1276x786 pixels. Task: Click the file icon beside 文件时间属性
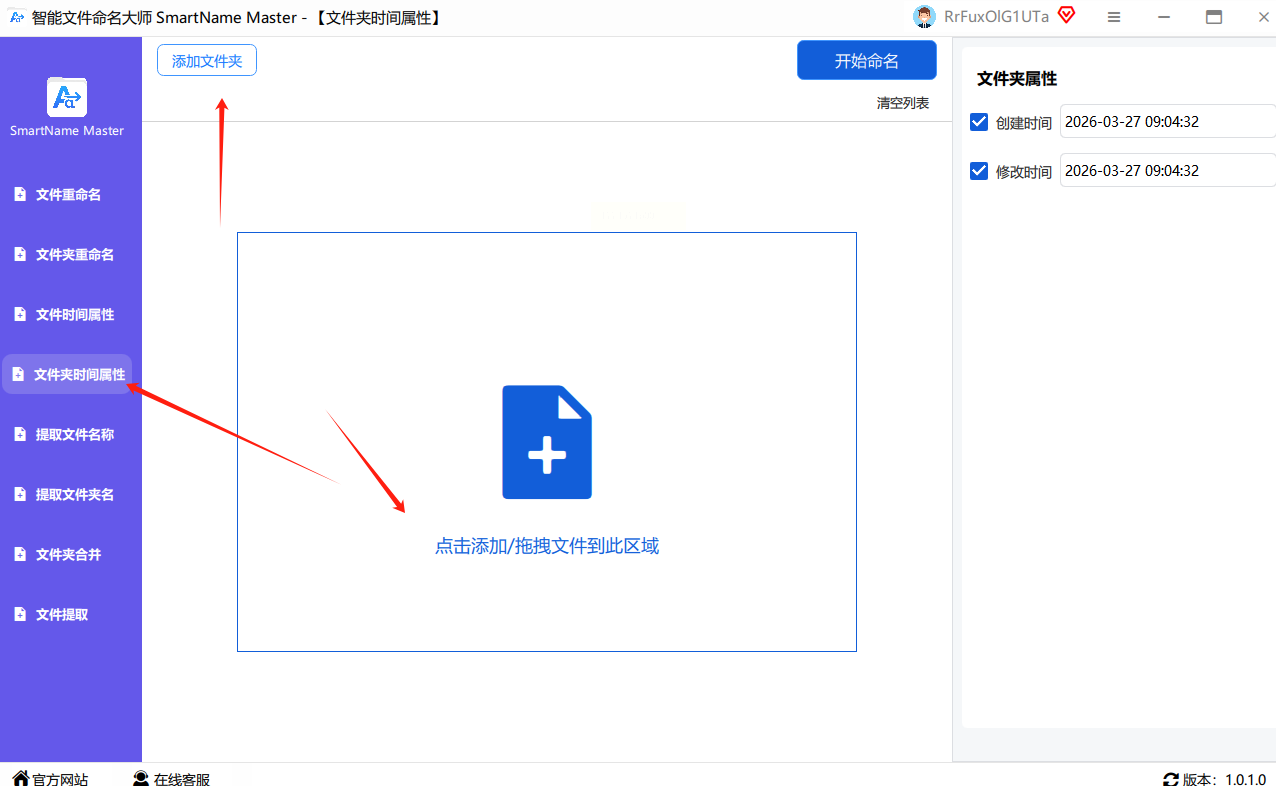pyautogui.click(x=20, y=315)
